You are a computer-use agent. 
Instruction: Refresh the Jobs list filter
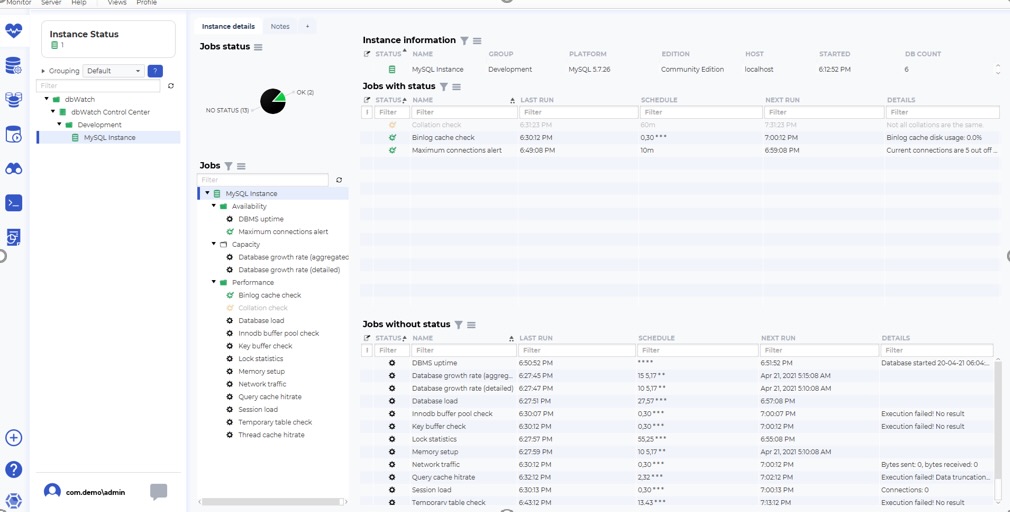tap(339, 180)
